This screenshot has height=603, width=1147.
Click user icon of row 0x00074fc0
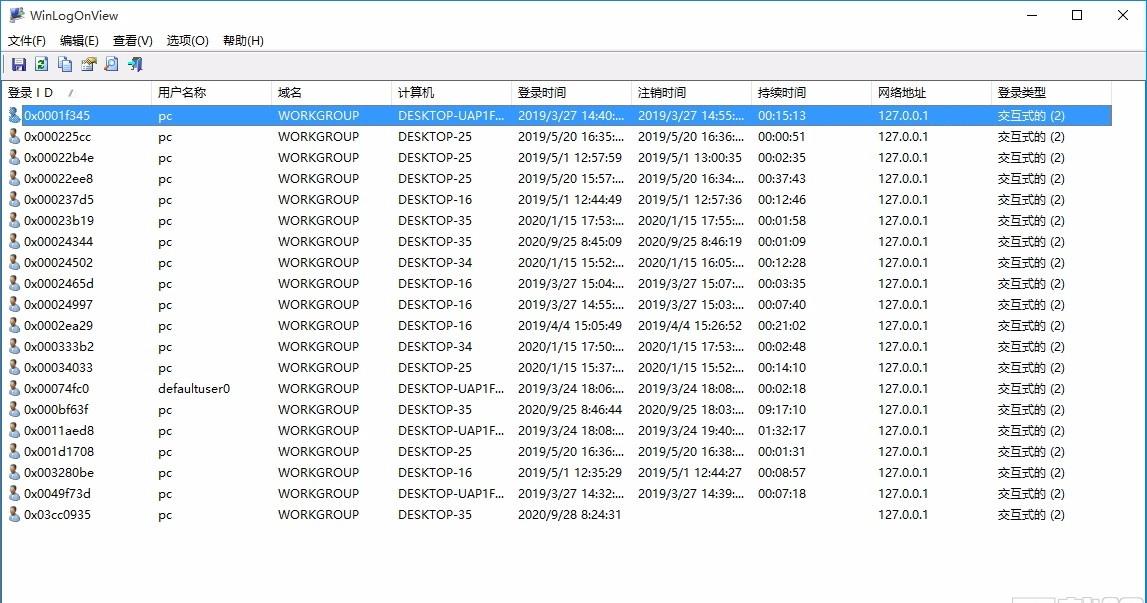14,388
